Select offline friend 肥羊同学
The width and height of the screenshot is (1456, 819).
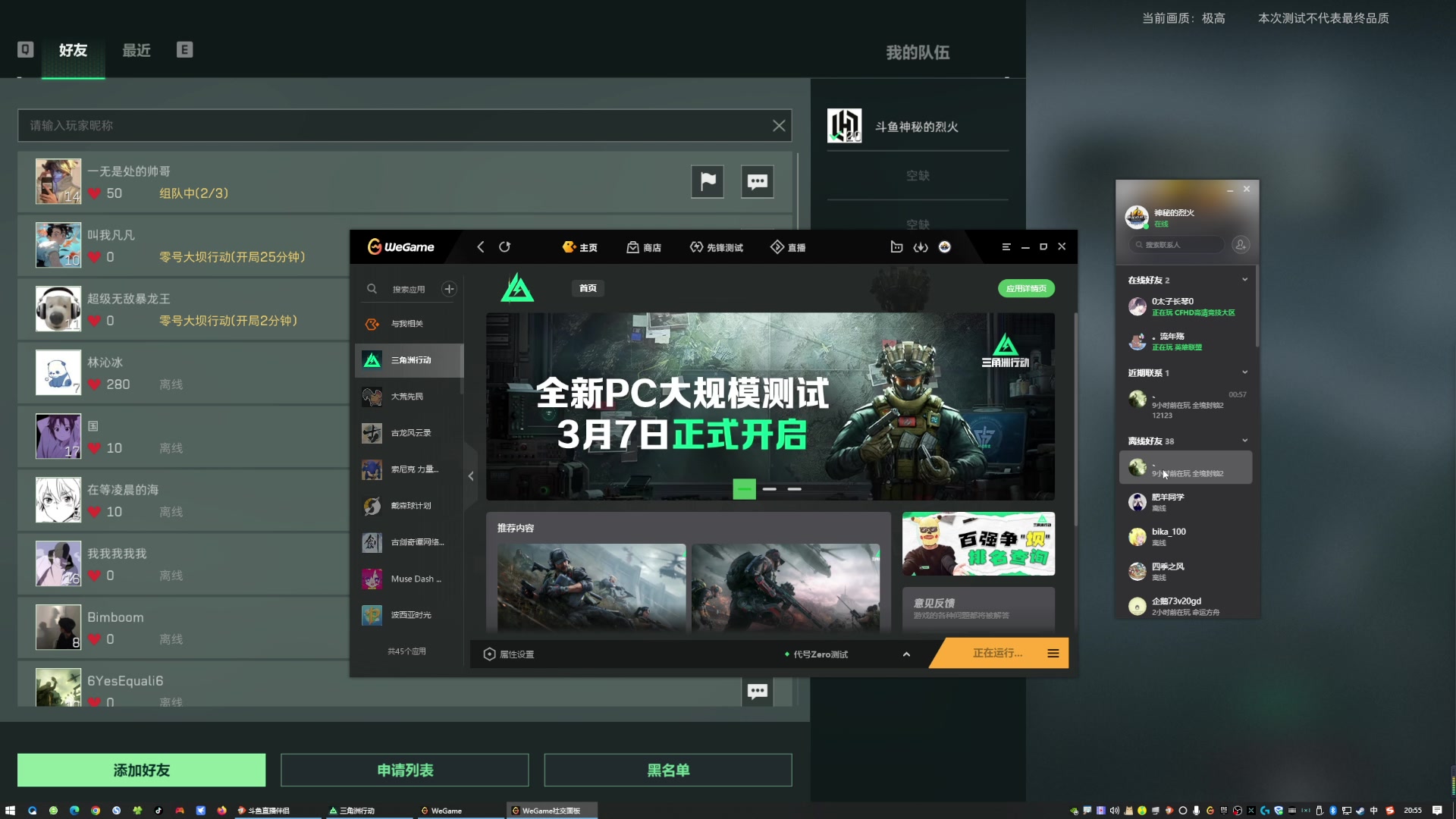point(1186,502)
